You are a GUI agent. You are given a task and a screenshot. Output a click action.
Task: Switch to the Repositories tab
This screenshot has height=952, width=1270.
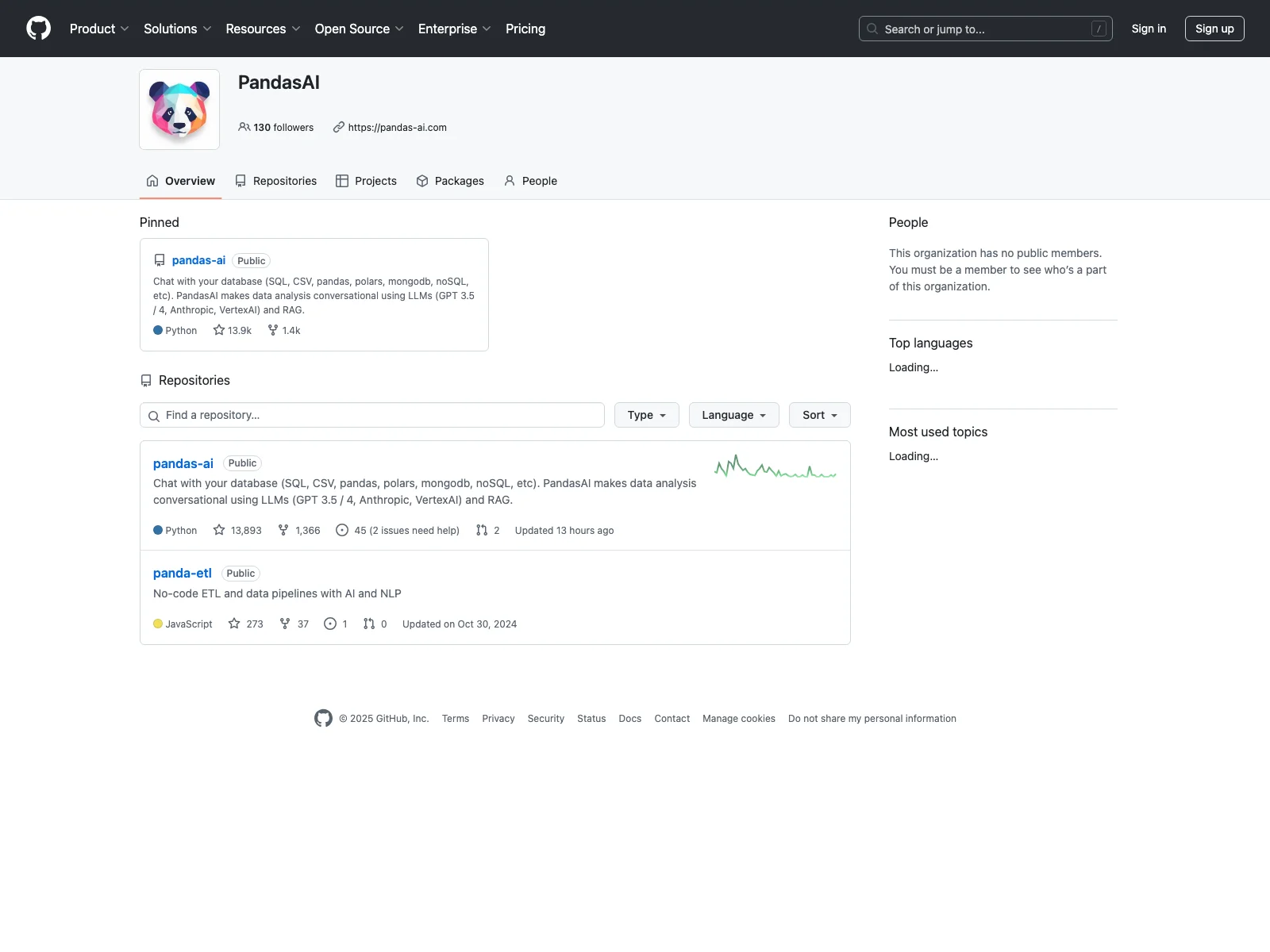[x=275, y=181]
